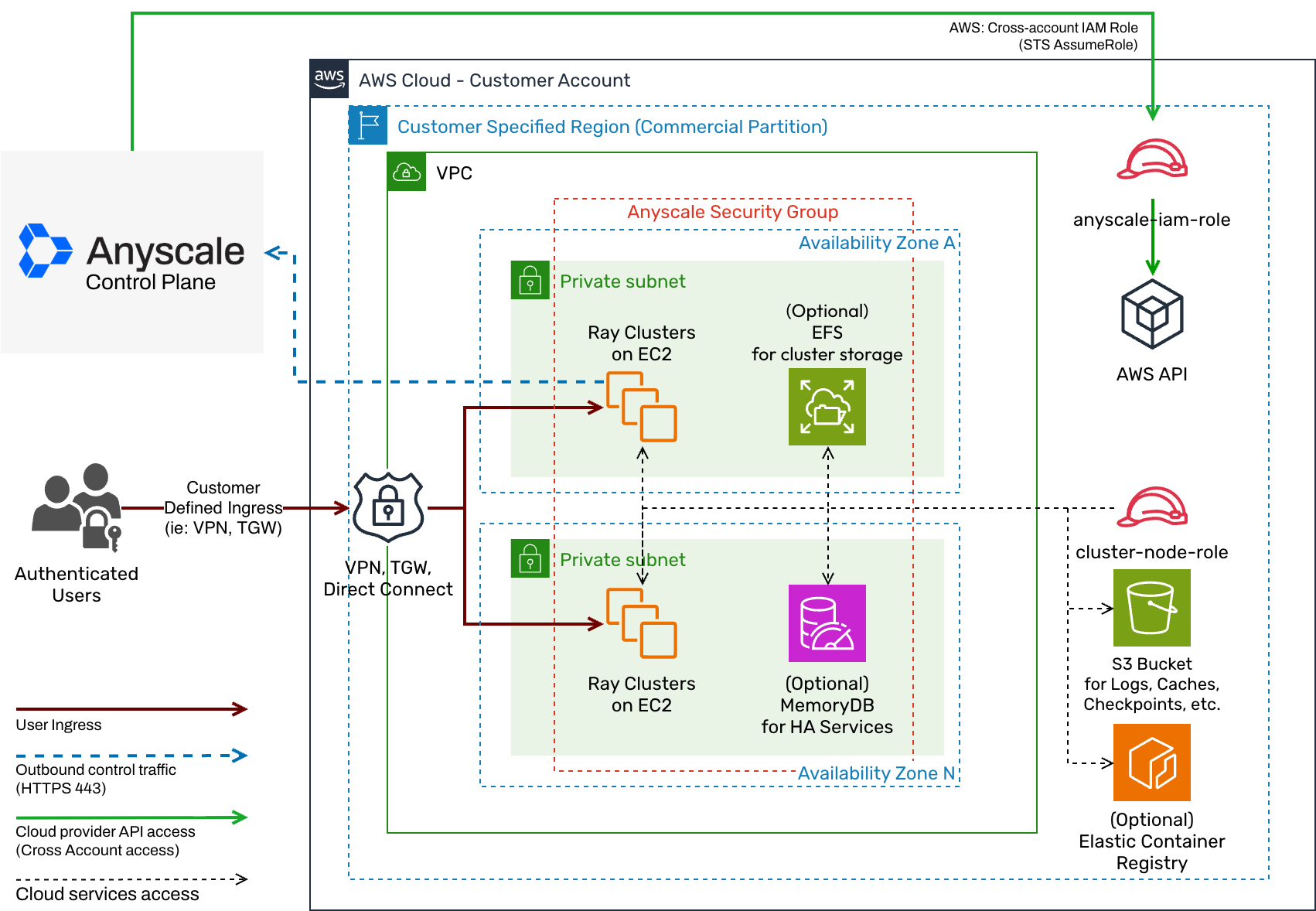1316x911 pixels.
Task: Click the green VPC cloud icon
Action: [407, 172]
